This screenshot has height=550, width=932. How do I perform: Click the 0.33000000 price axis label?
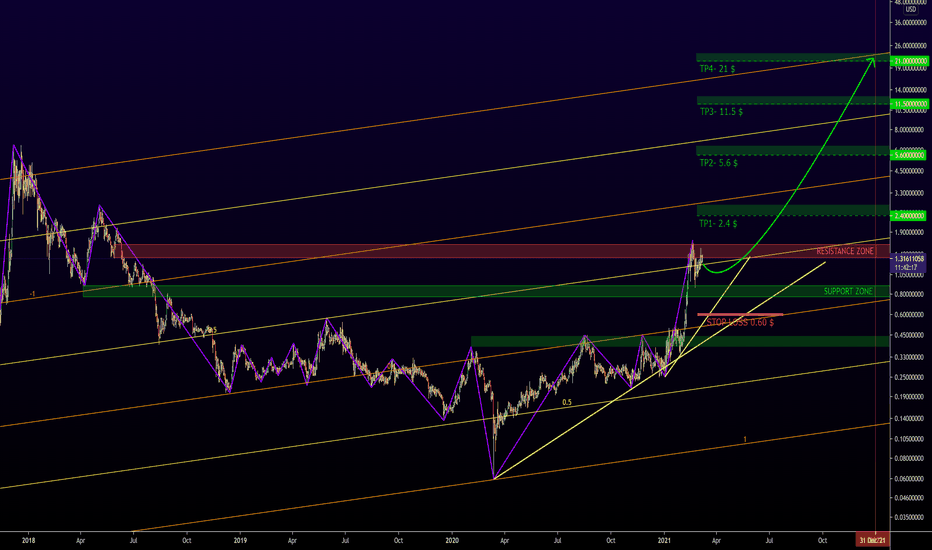coord(909,357)
